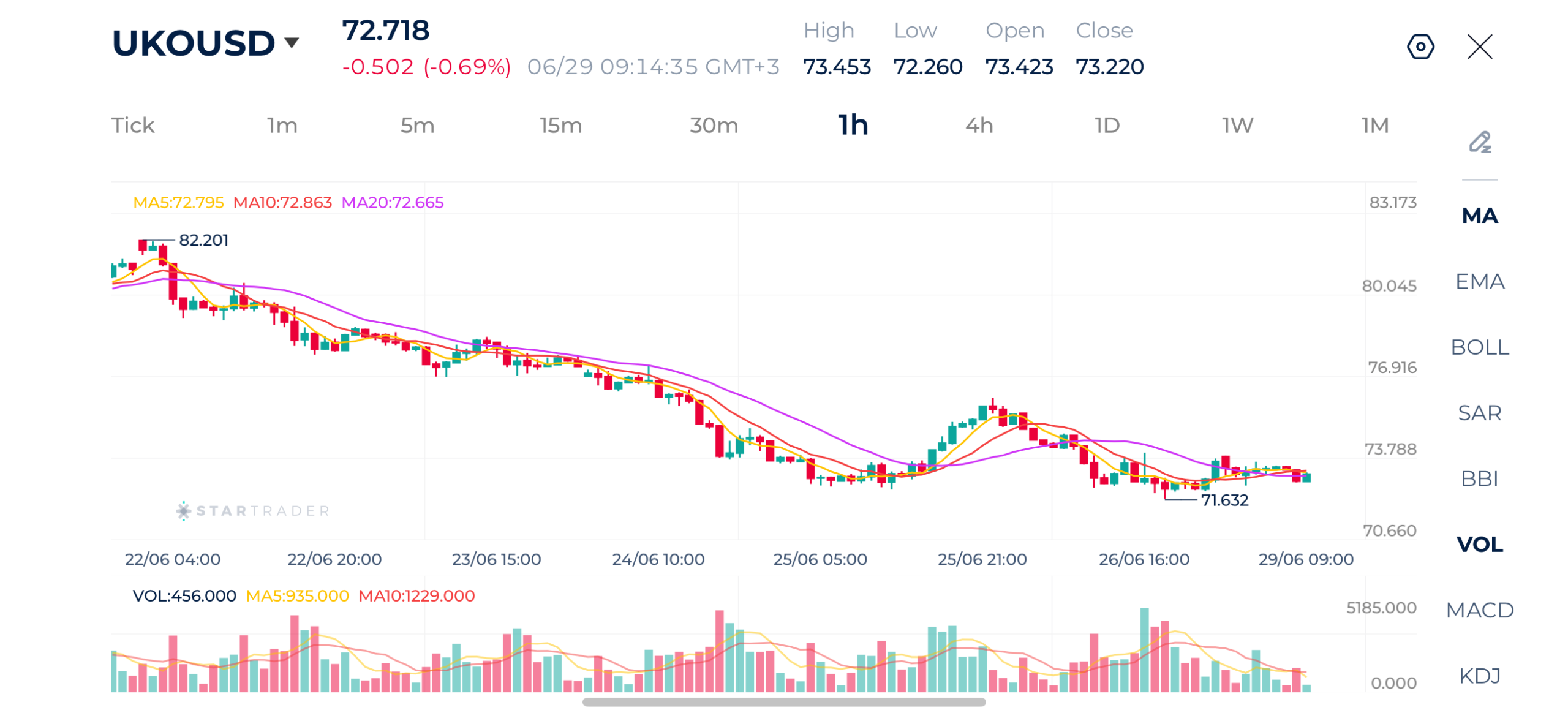Switch to the Tick timeframe
1568x721 pixels.
point(132,125)
